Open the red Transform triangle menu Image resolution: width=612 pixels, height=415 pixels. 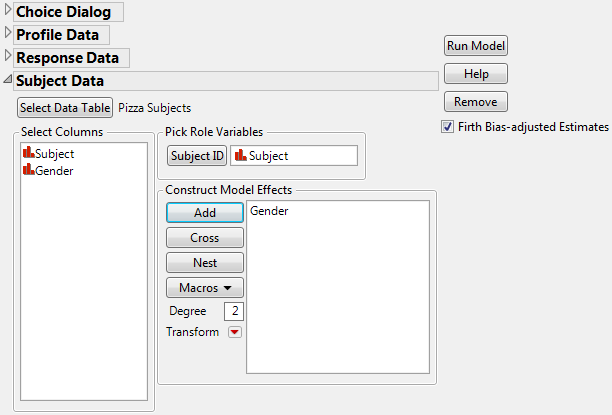pos(235,333)
